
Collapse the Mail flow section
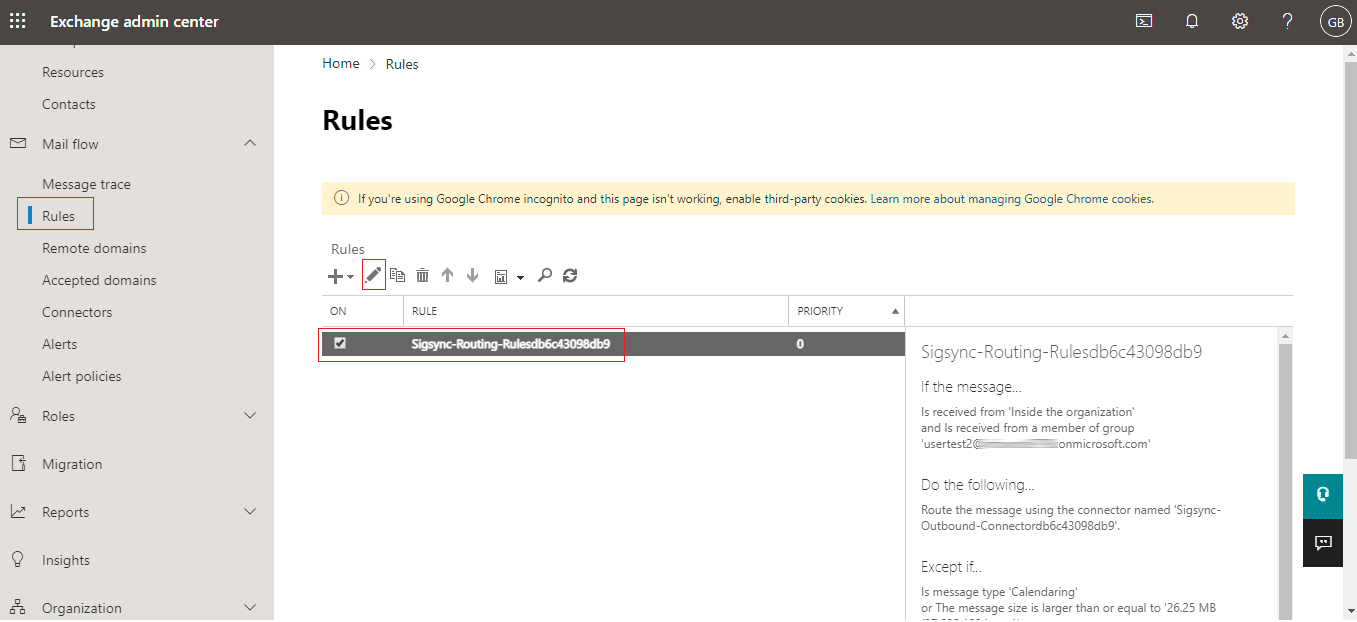coord(250,144)
